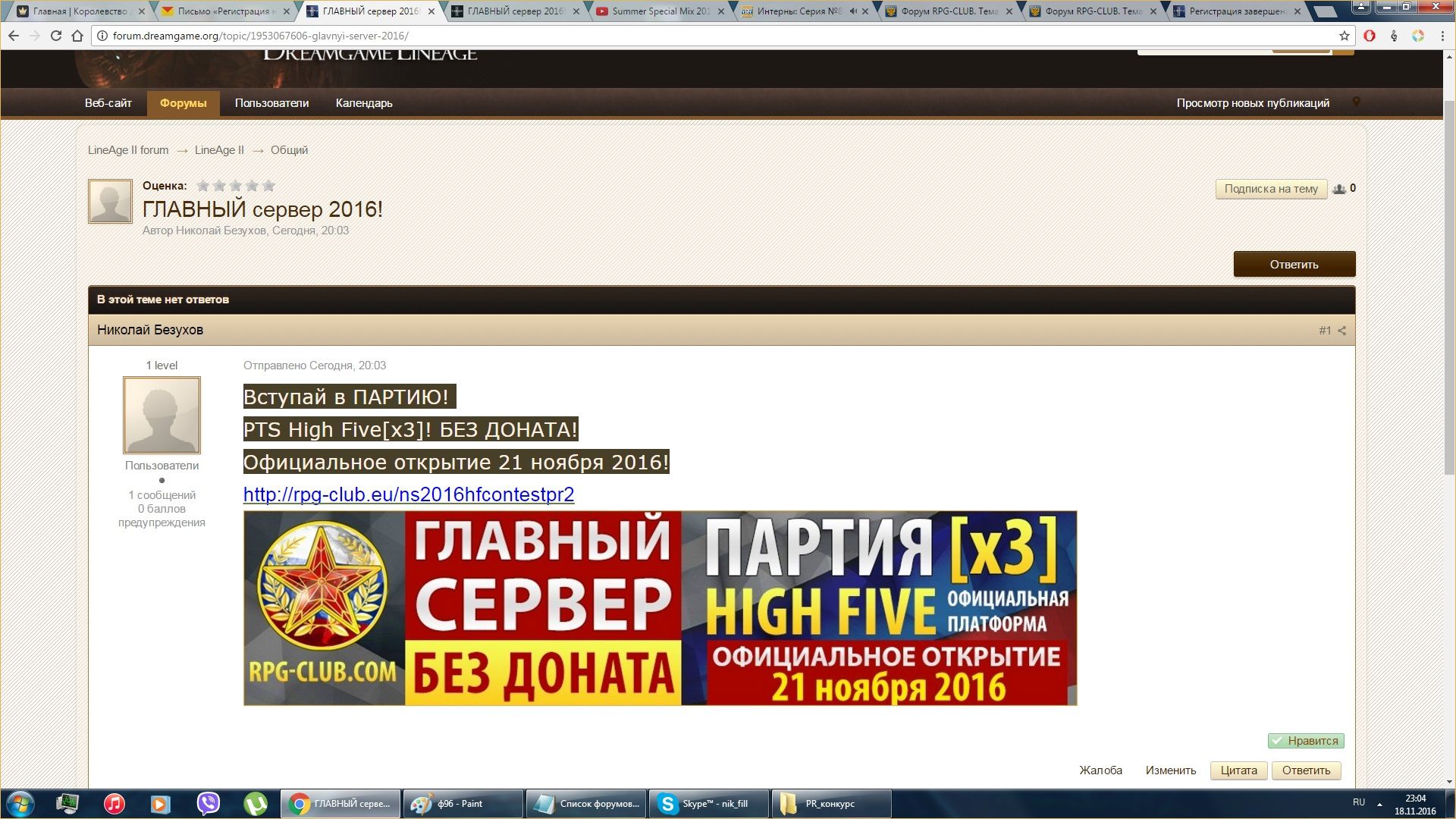Screen dimensions: 1456x819
Task: Go back using the browser back arrow
Action: tap(14, 36)
